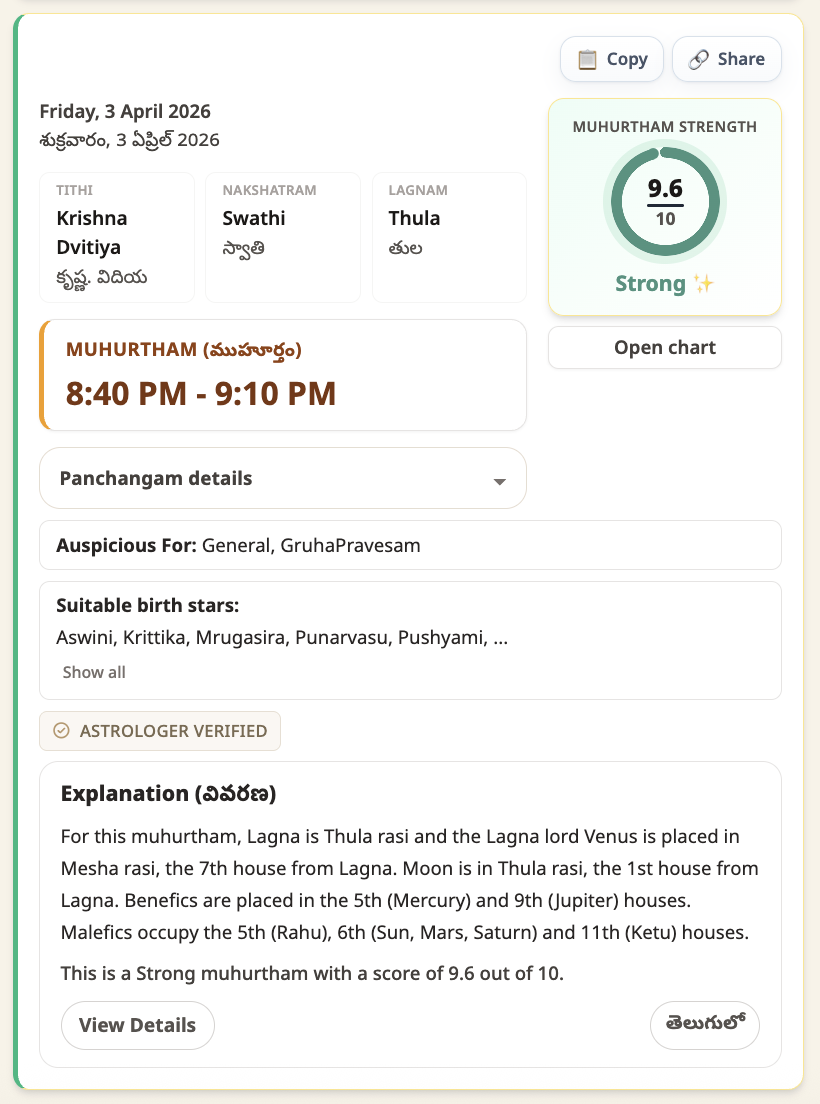Show all suitable birth stars
Image resolution: width=820 pixels, height=1104 pixels.
(x=93, y=671)
